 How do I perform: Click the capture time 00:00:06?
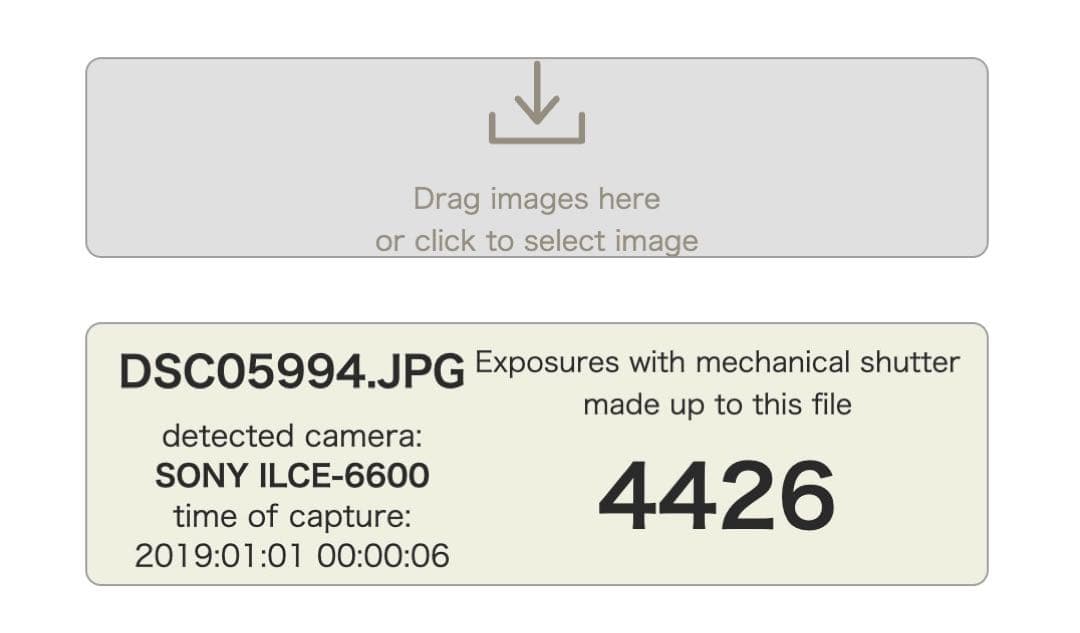click(x=383, y=556)
